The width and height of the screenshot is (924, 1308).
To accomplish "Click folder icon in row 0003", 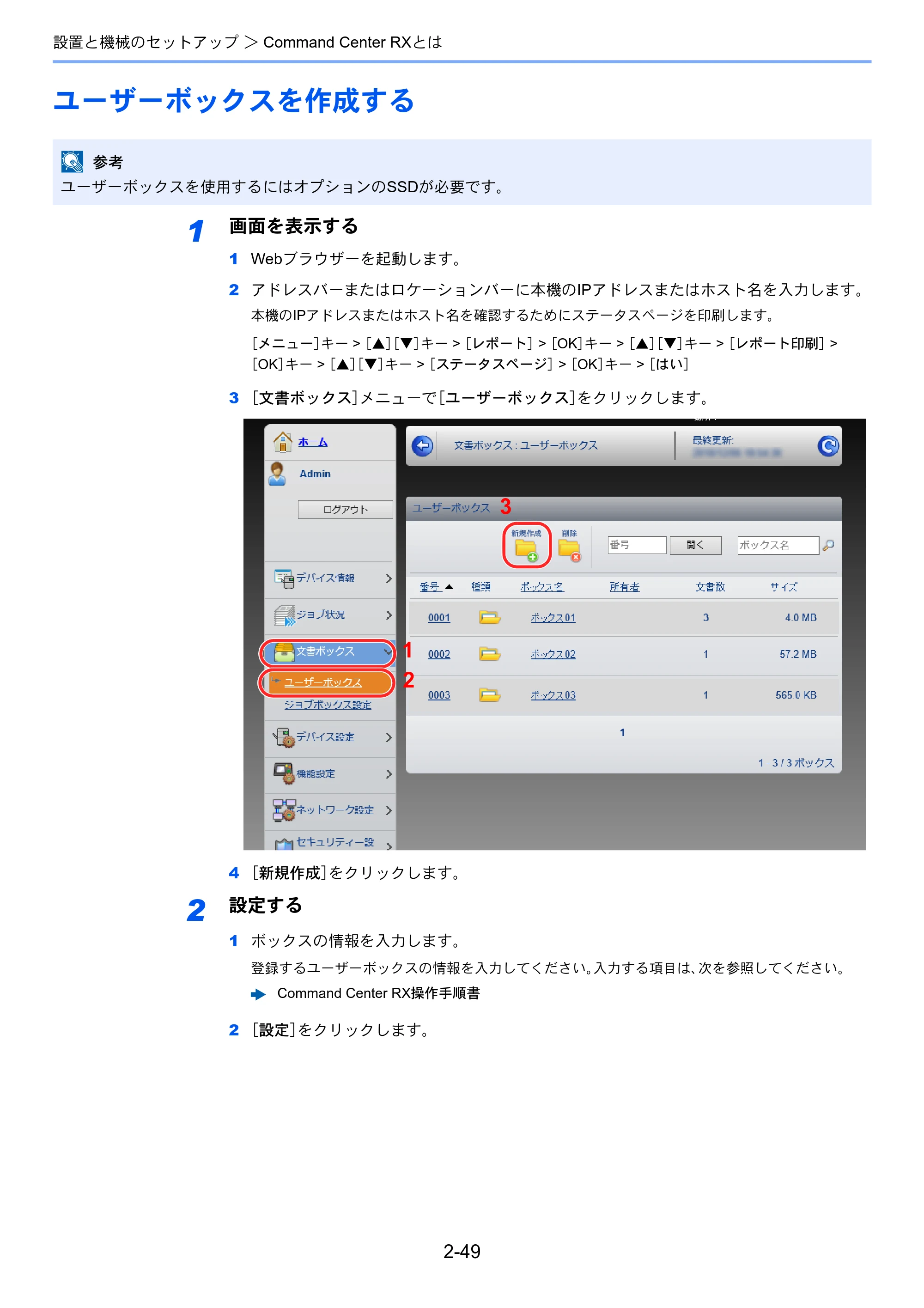I will [489, 694].
